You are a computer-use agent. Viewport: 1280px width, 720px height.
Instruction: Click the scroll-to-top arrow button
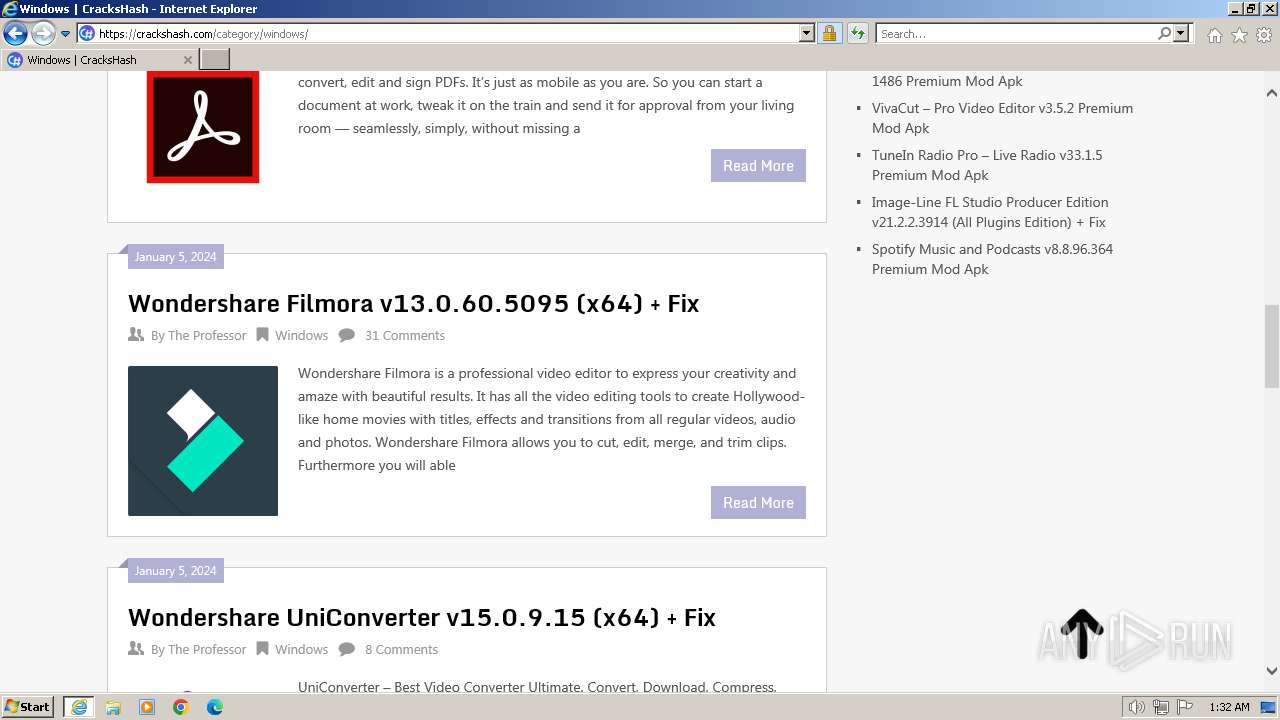(1081, 634)
